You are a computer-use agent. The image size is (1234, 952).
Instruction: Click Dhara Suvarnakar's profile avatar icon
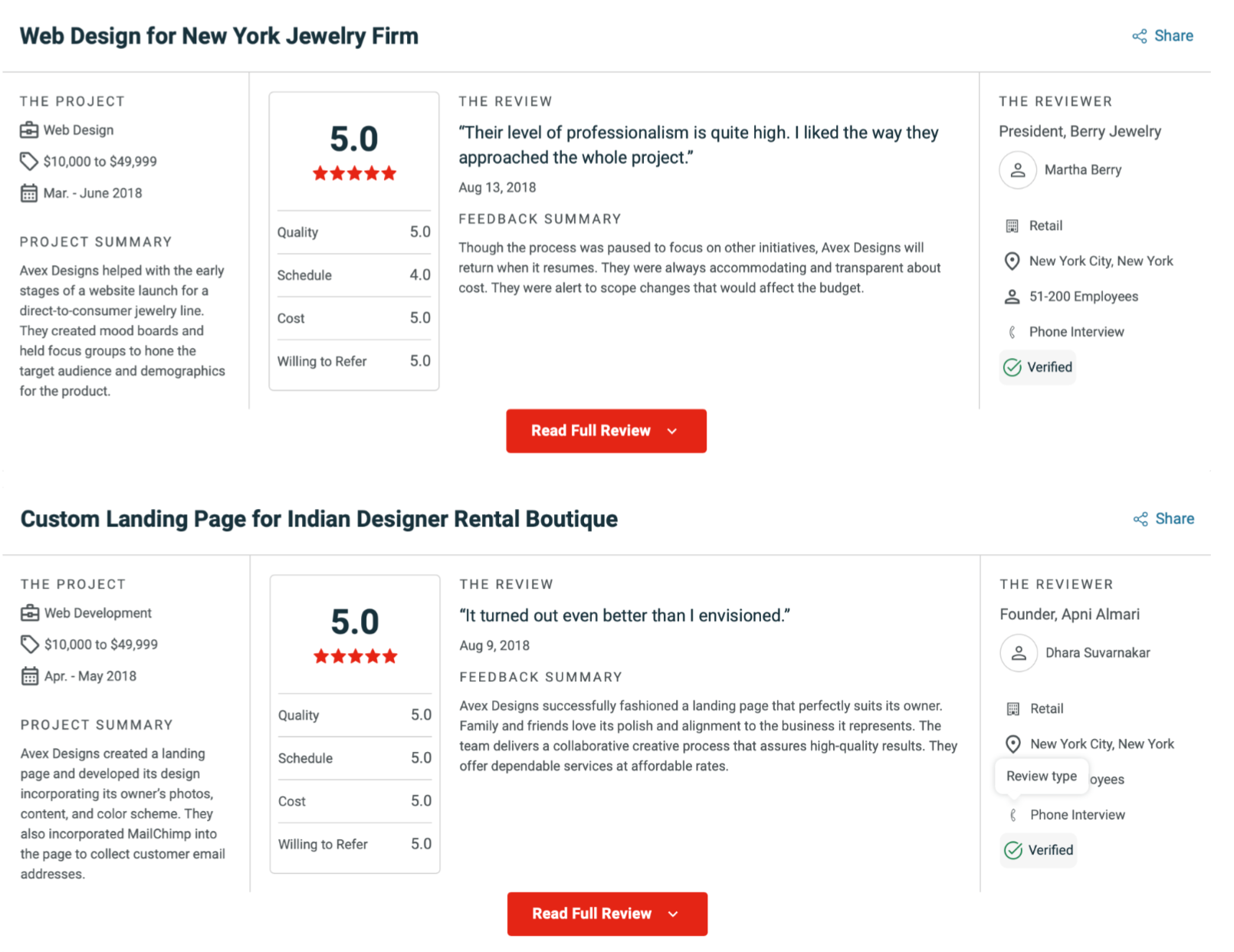point(1019,653)
